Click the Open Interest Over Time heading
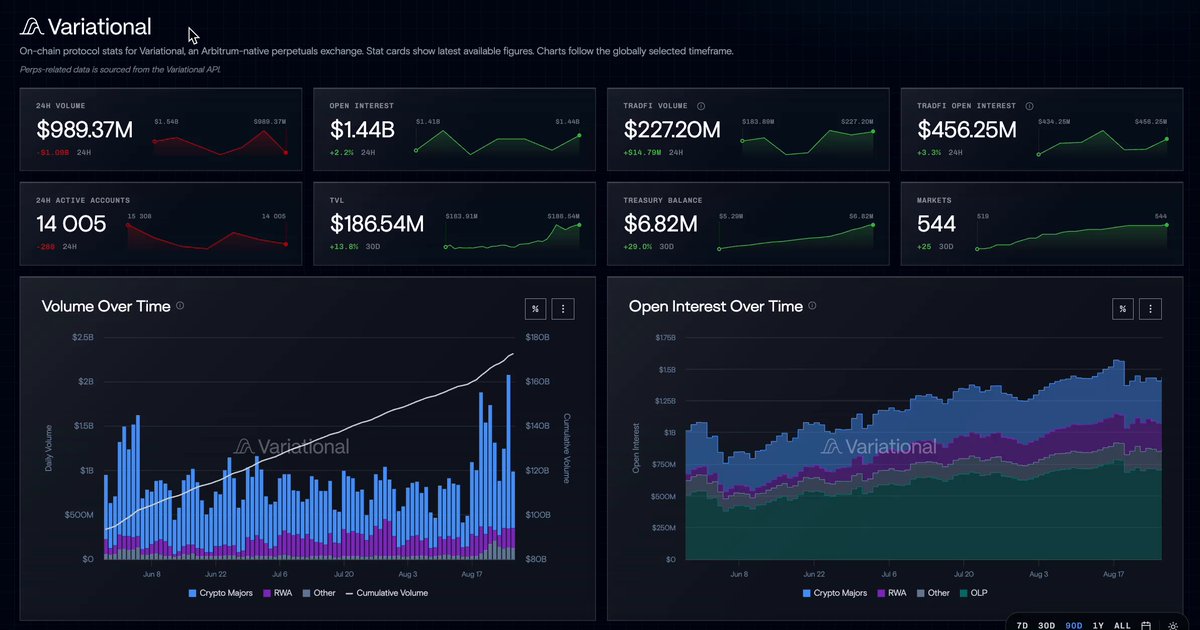The image size is (1200, 630). (716, 306)
